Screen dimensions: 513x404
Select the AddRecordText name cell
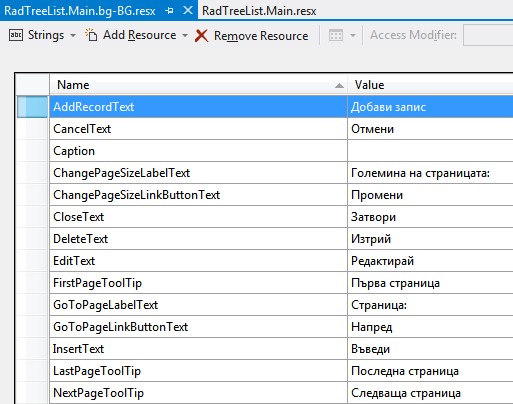pyautogui.click(x=198, y=107)
